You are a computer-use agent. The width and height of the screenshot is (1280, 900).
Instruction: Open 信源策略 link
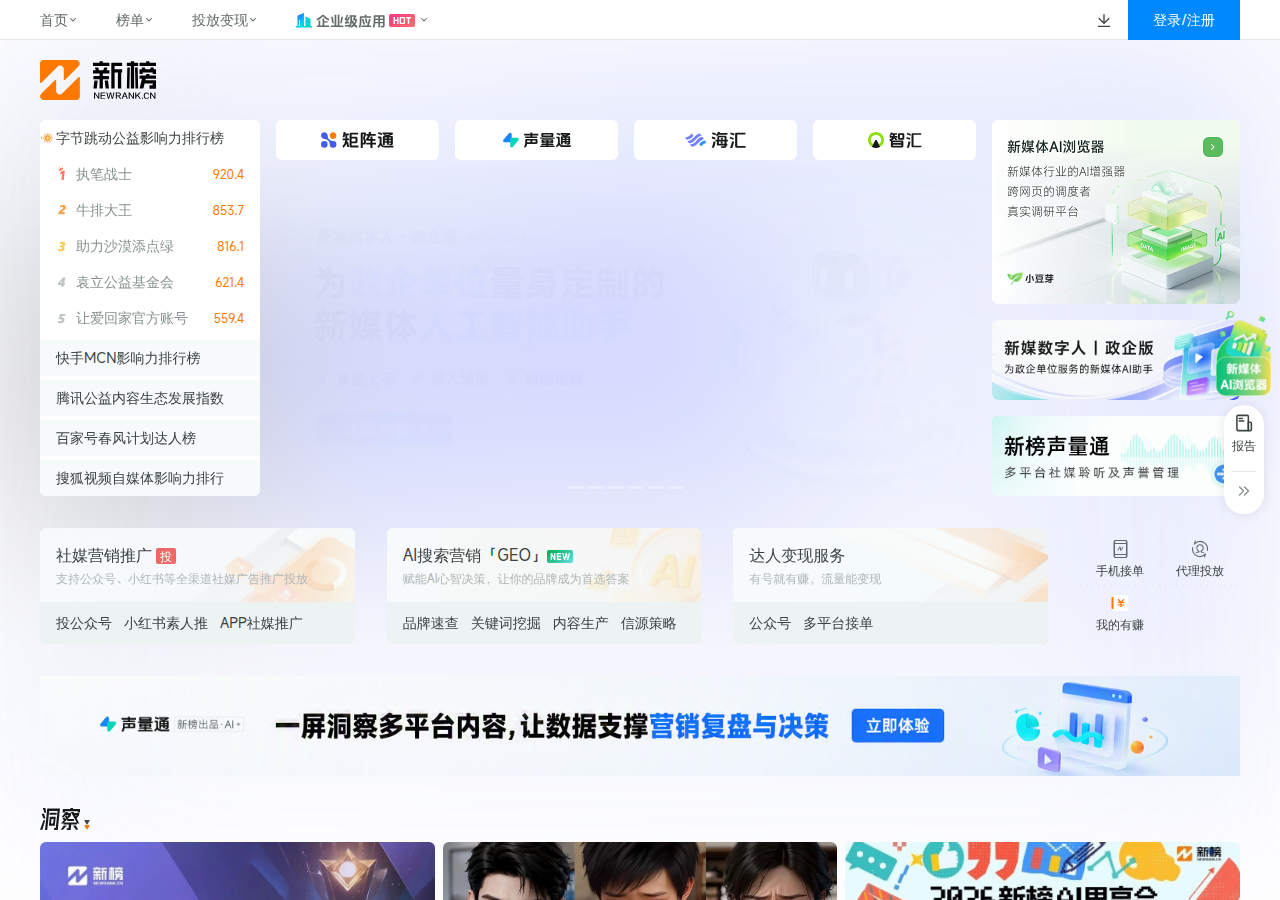click(649, 623)
